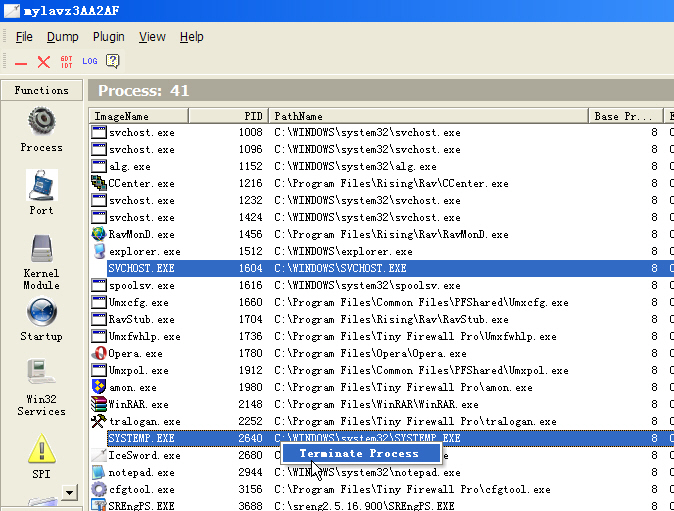Click the amon.exe shield icon

(x=99, y=387)
